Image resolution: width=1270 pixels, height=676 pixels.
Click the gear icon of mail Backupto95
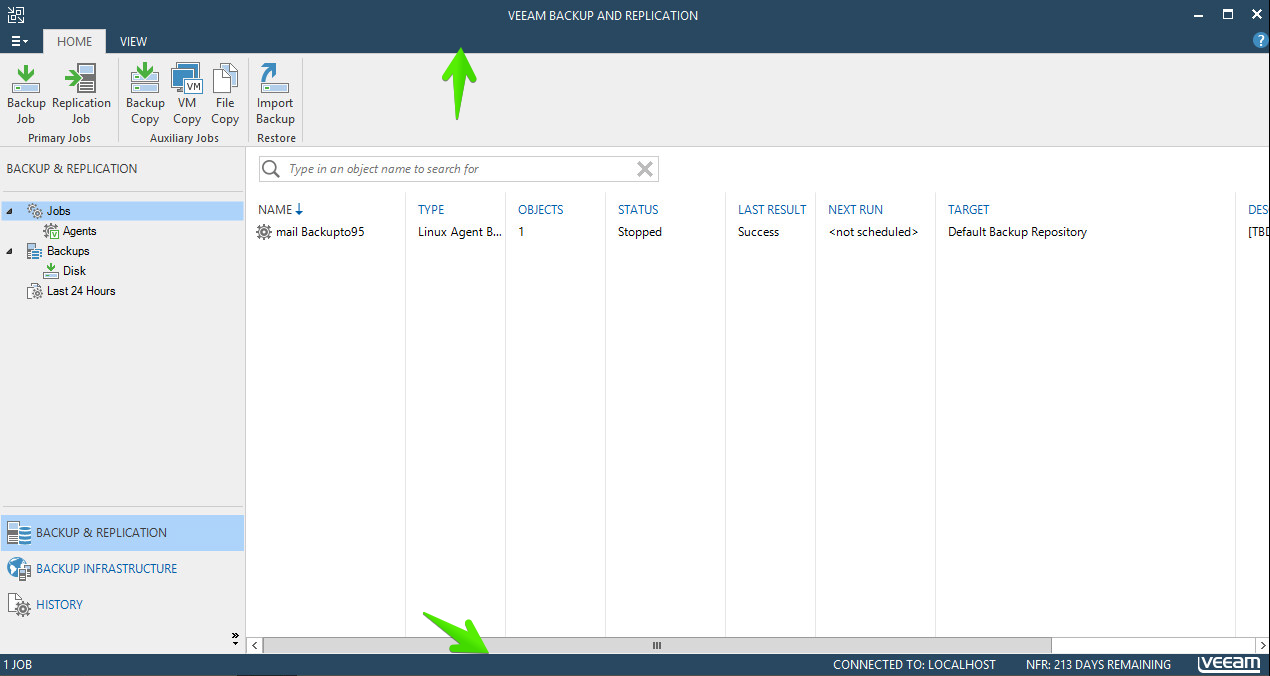pyautogui.click(x=264, y=232)
